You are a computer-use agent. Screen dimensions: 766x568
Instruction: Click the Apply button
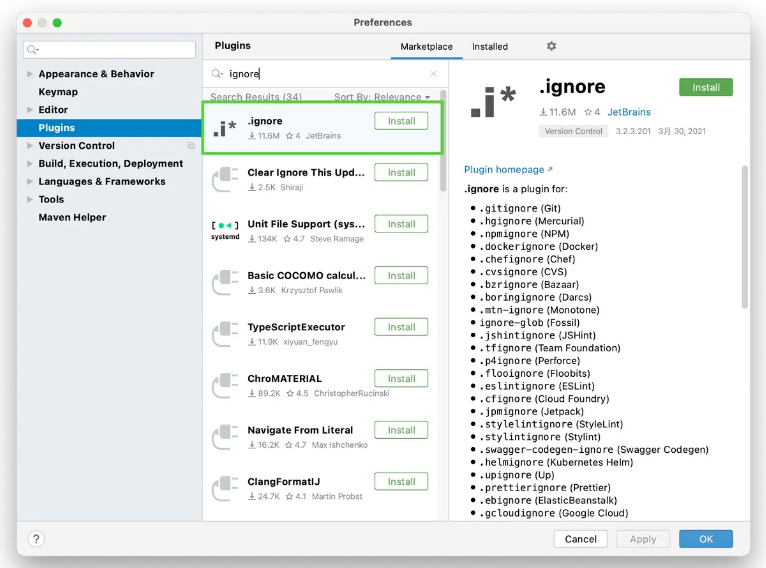[x=643, y=539]
